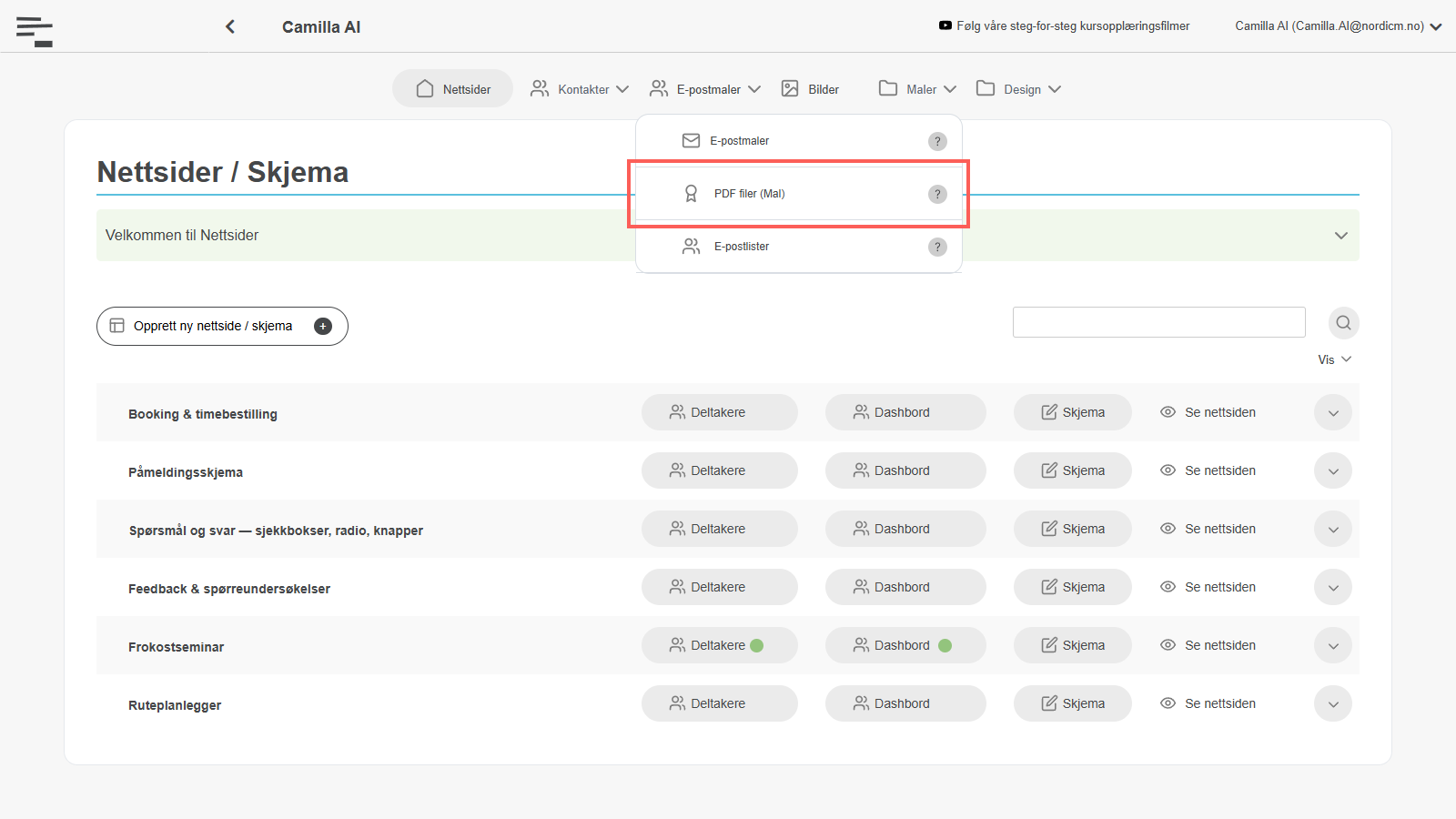This screenshot has width=1456, height=819.
Task: Open Deltakere for Påmeldingsskjema
Action: coord(720,470)
